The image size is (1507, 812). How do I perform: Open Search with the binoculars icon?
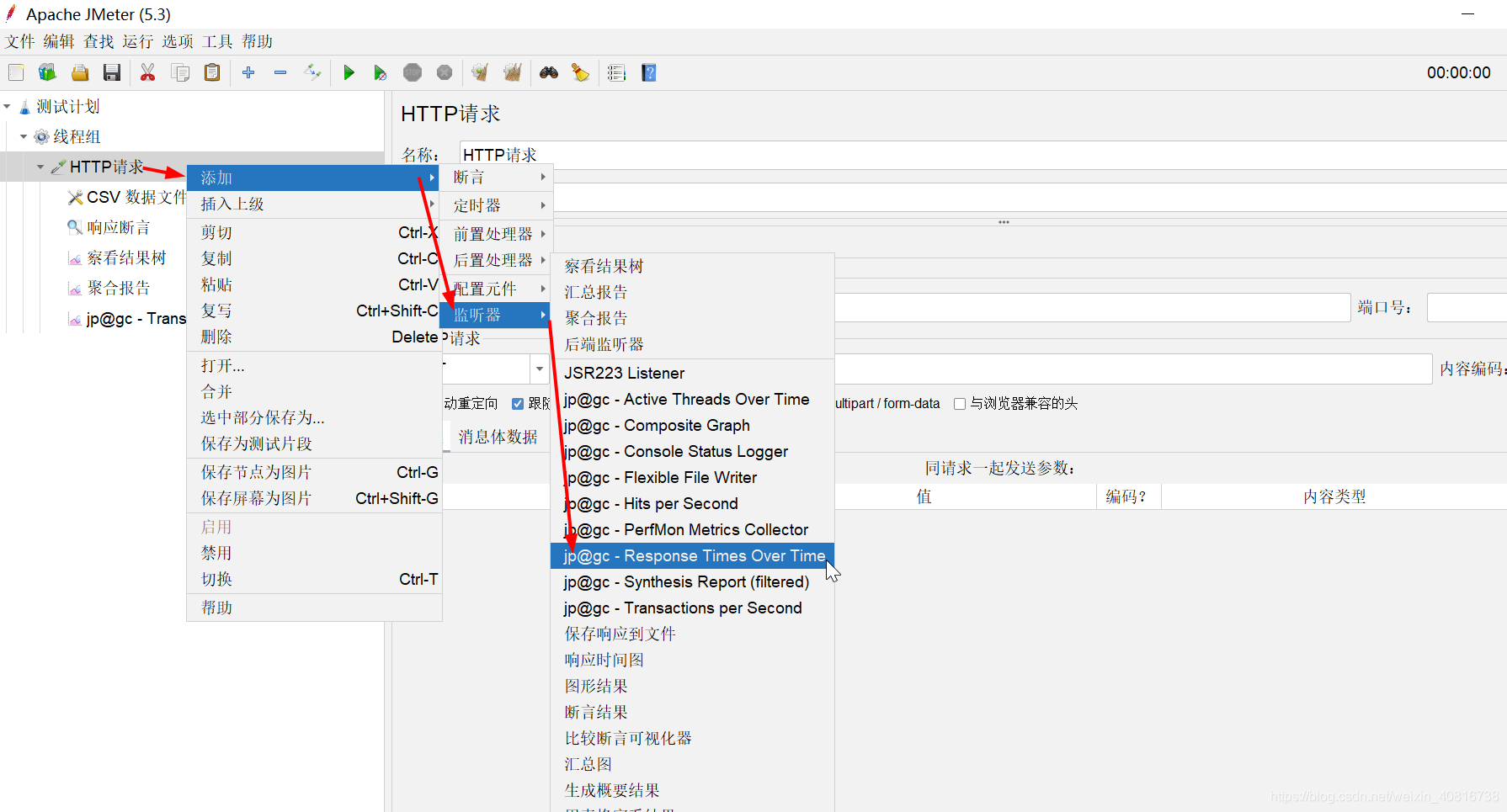pyautogui.click(x=549, y=73)
